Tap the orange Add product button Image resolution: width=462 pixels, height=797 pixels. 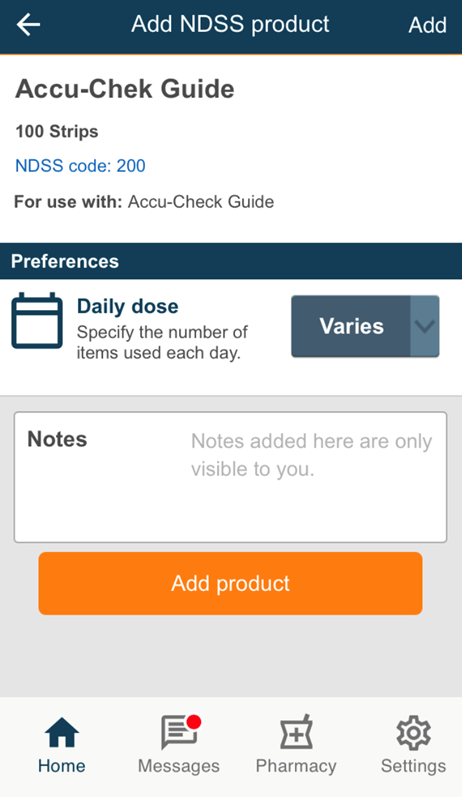pyautogui.click(x=230, y=583)
